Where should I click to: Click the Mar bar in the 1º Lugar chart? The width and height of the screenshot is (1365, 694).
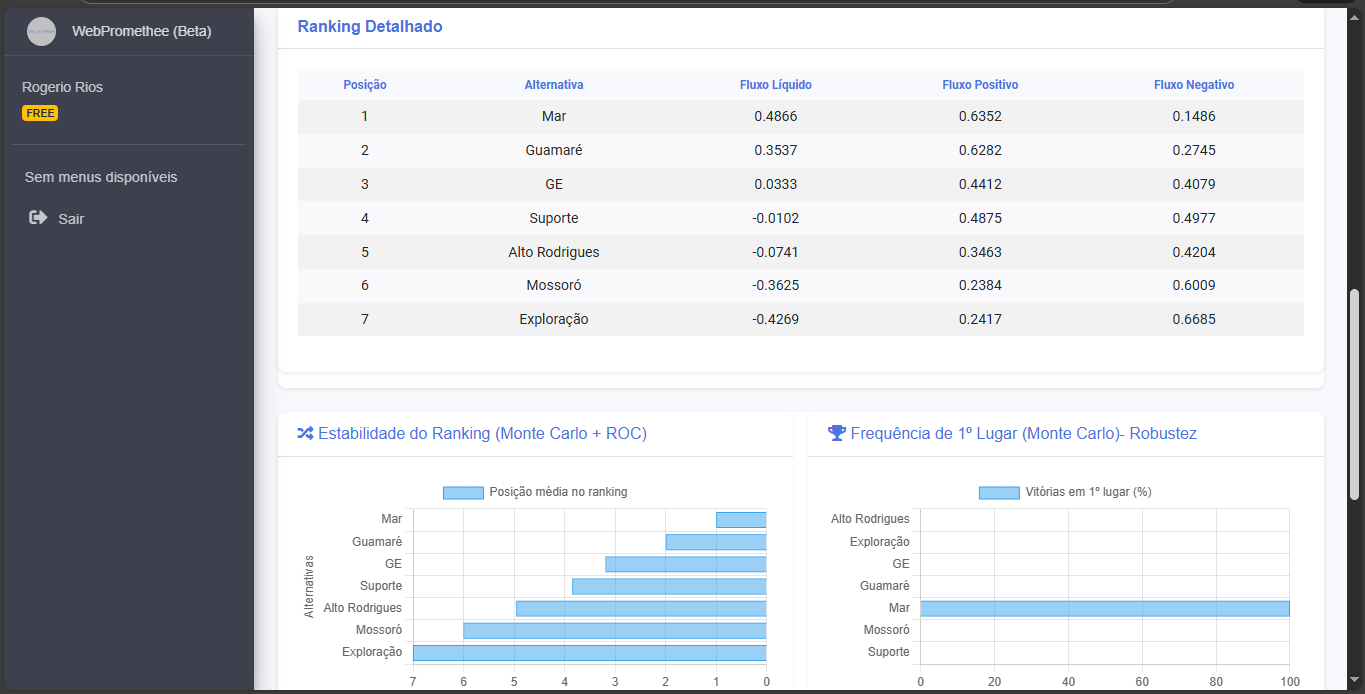pos(1104,608)
